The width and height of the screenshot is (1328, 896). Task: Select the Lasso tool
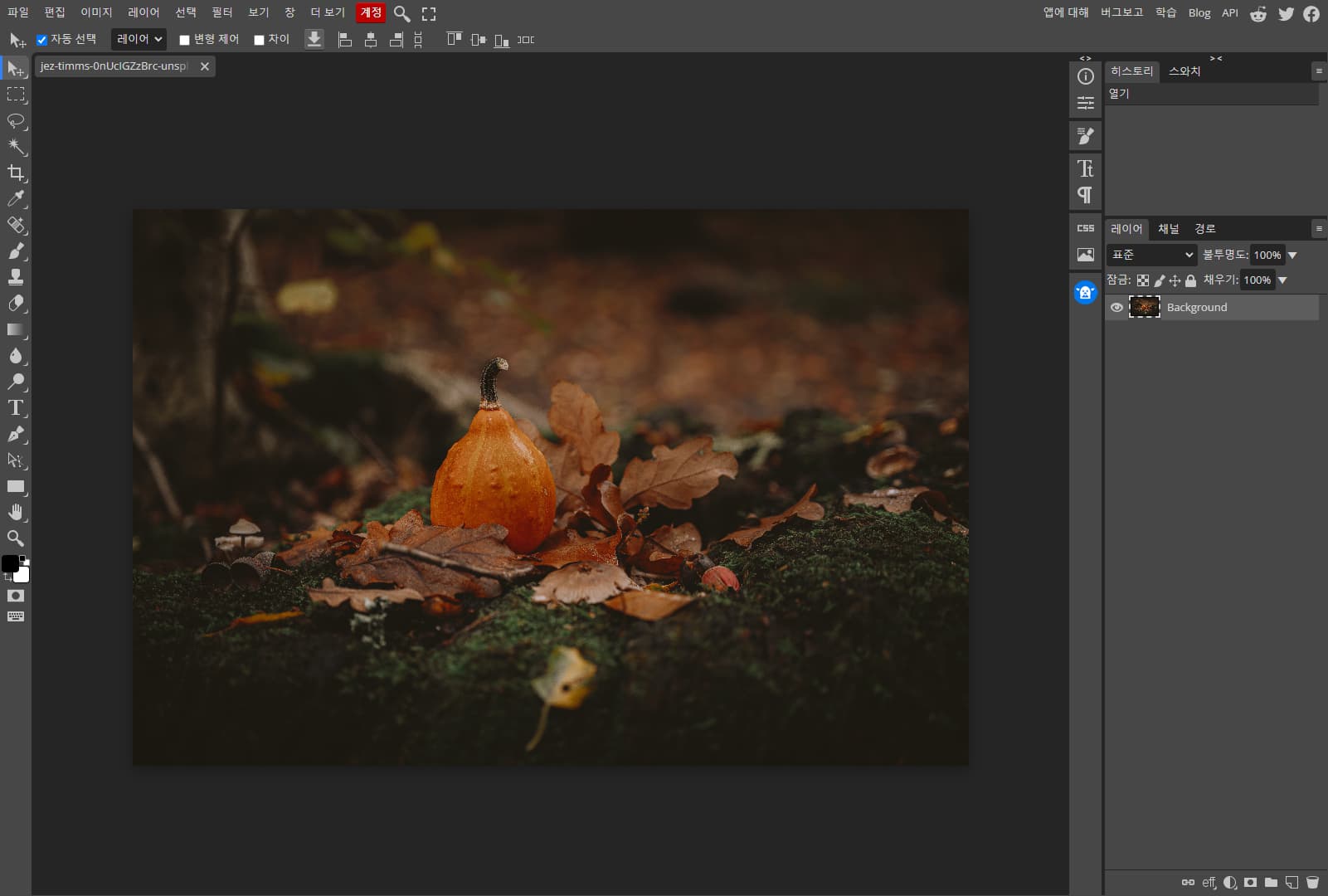coord(16,121)
